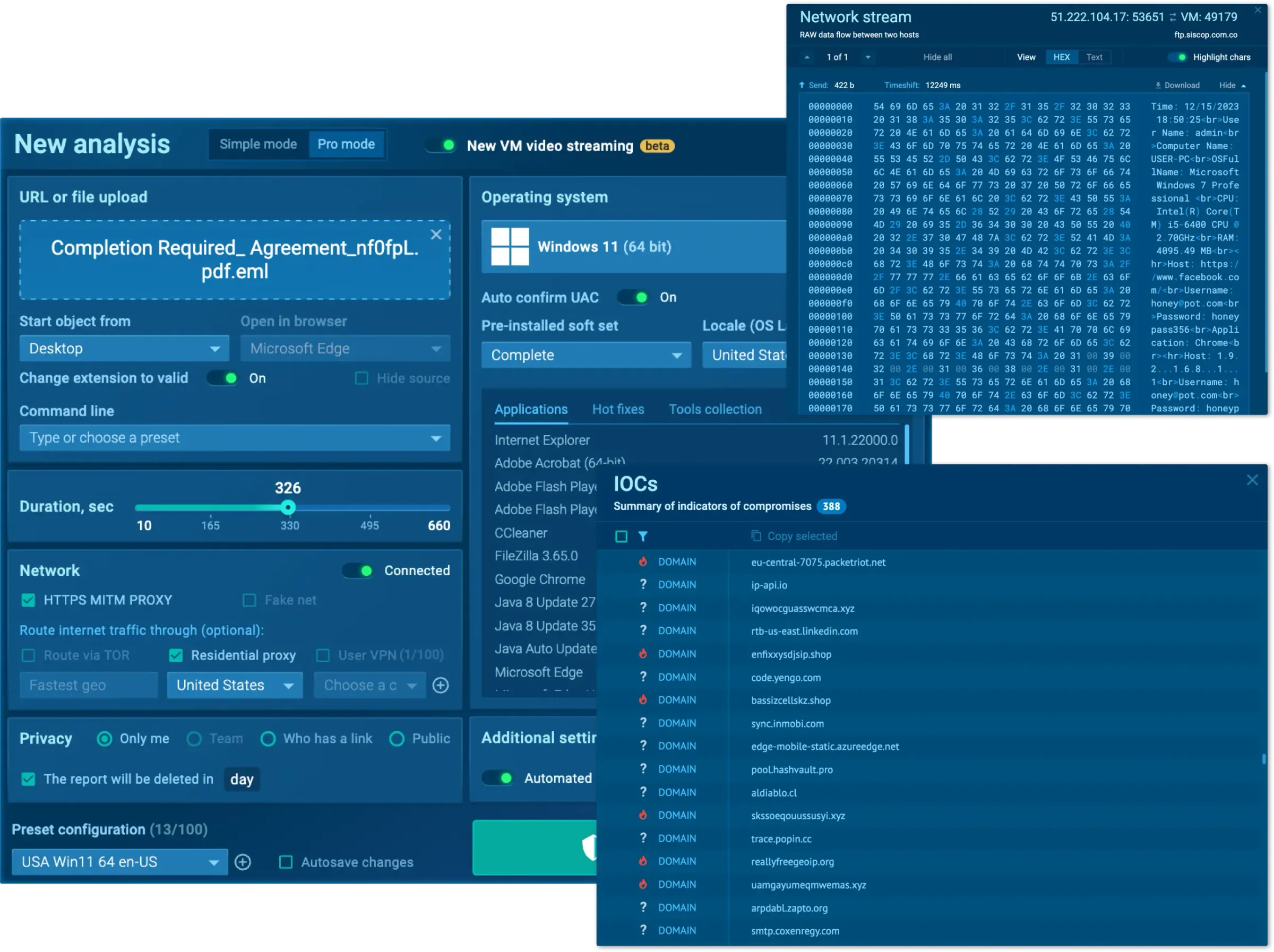Click the plus icon next to User VPN
This screenshot has width=1274, height=952.
tap(441, 685)
